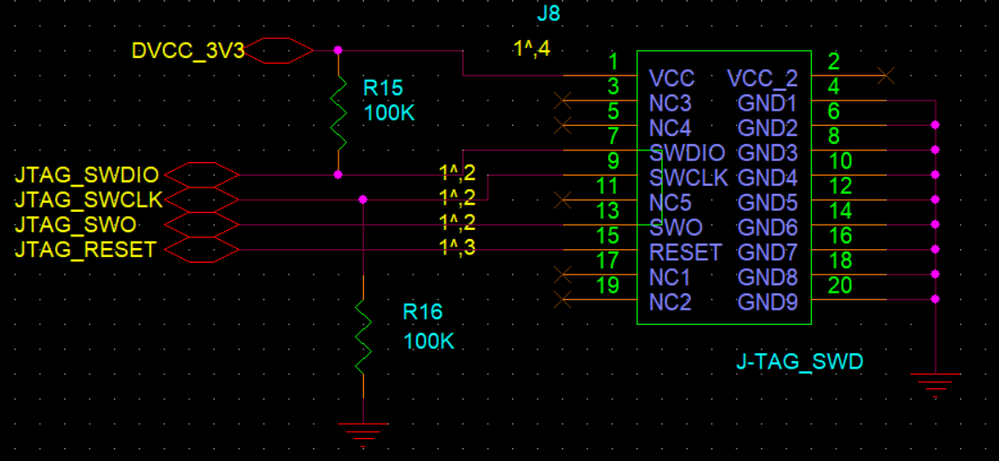This screenshot has width=999, height=461.
Task: Select the 1^,4 cross-reference annotation
Action: (x=531, y=50)
